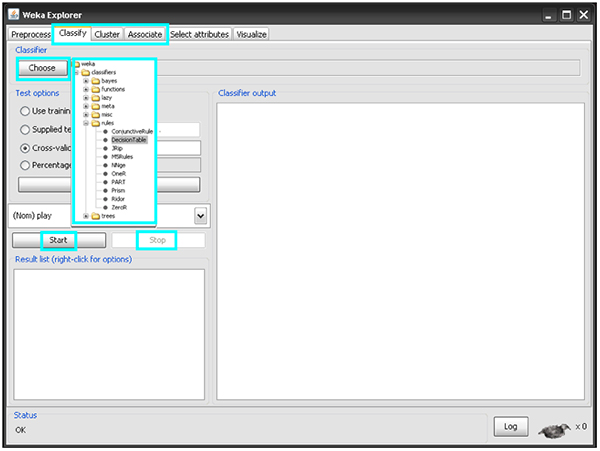The width and height of the screenshot is (600, 451).
Task: Click the OK status text
Action: (21, 430)
